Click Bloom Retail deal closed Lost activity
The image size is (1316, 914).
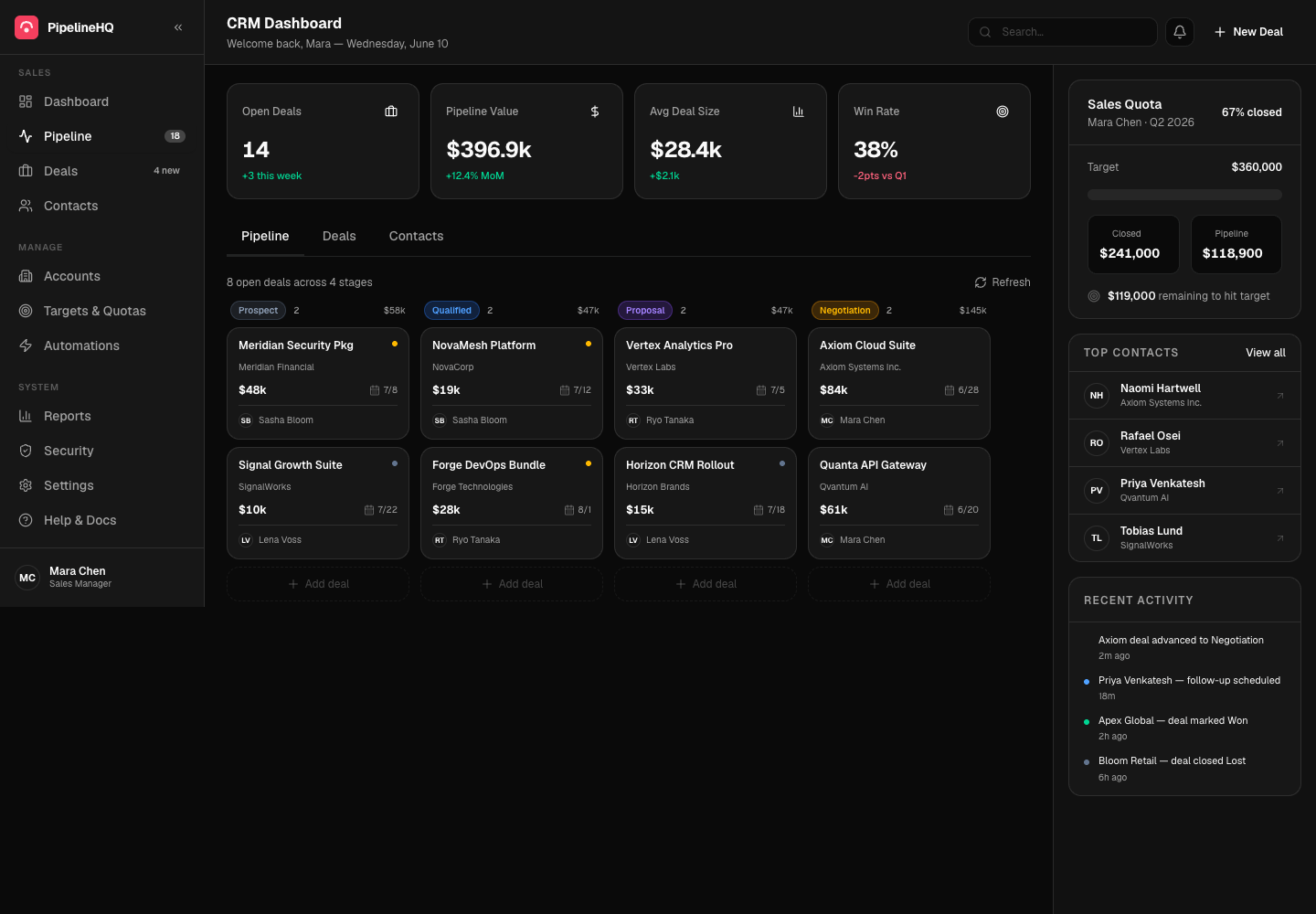[x=1184, y=769]
